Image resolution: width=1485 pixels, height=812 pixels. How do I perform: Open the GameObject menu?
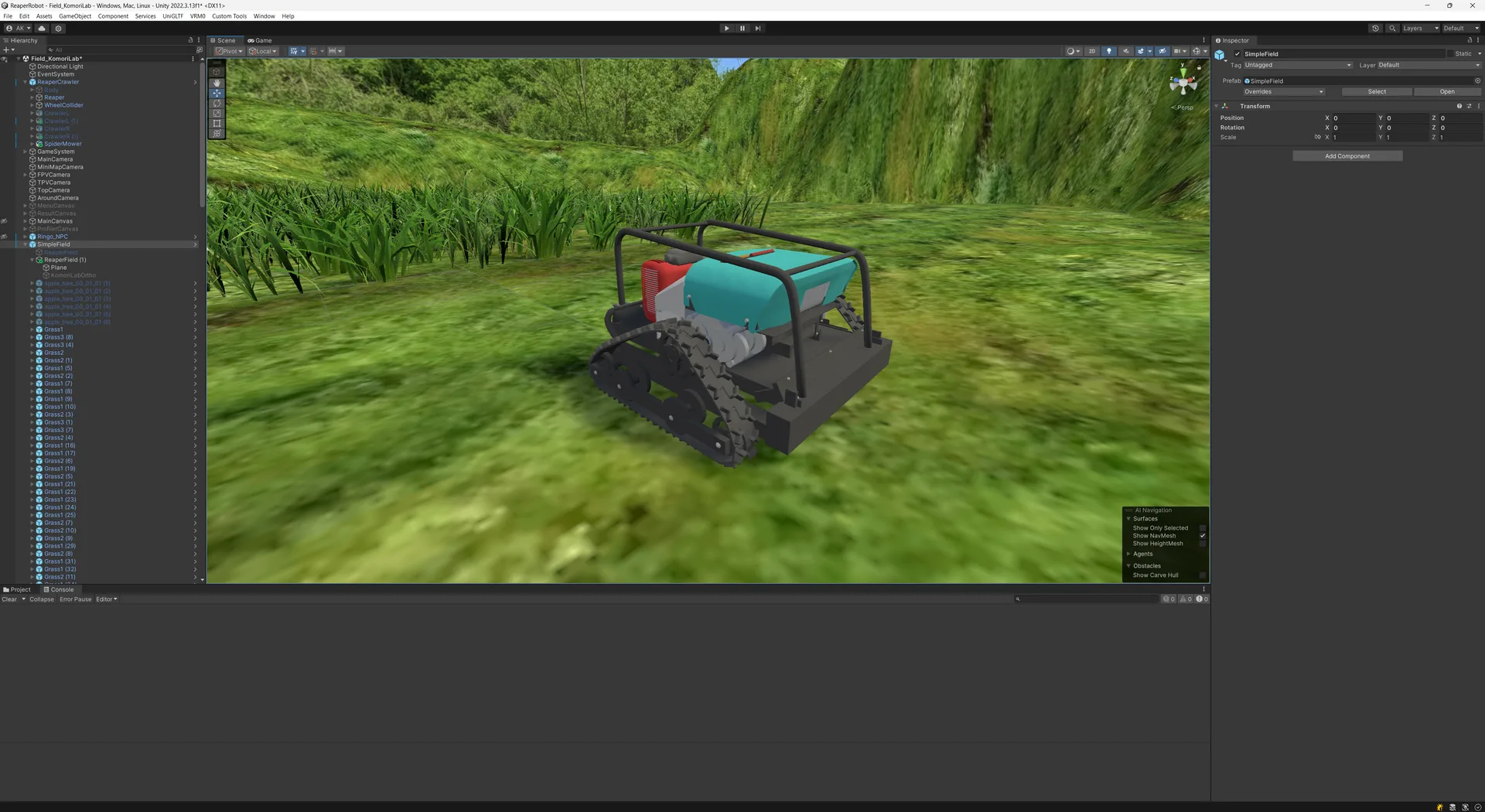(x=75, y=15)
